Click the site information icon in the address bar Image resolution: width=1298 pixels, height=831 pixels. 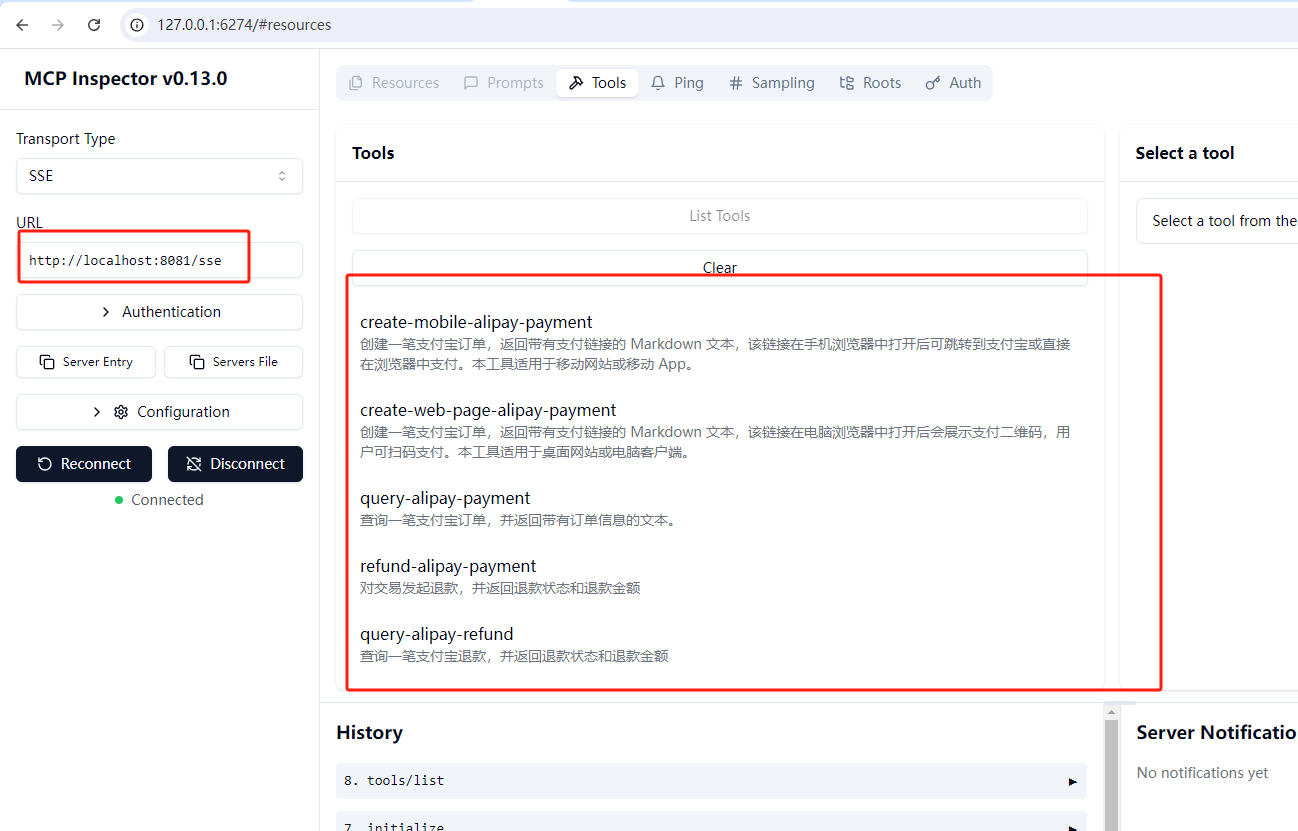point(135,24)
